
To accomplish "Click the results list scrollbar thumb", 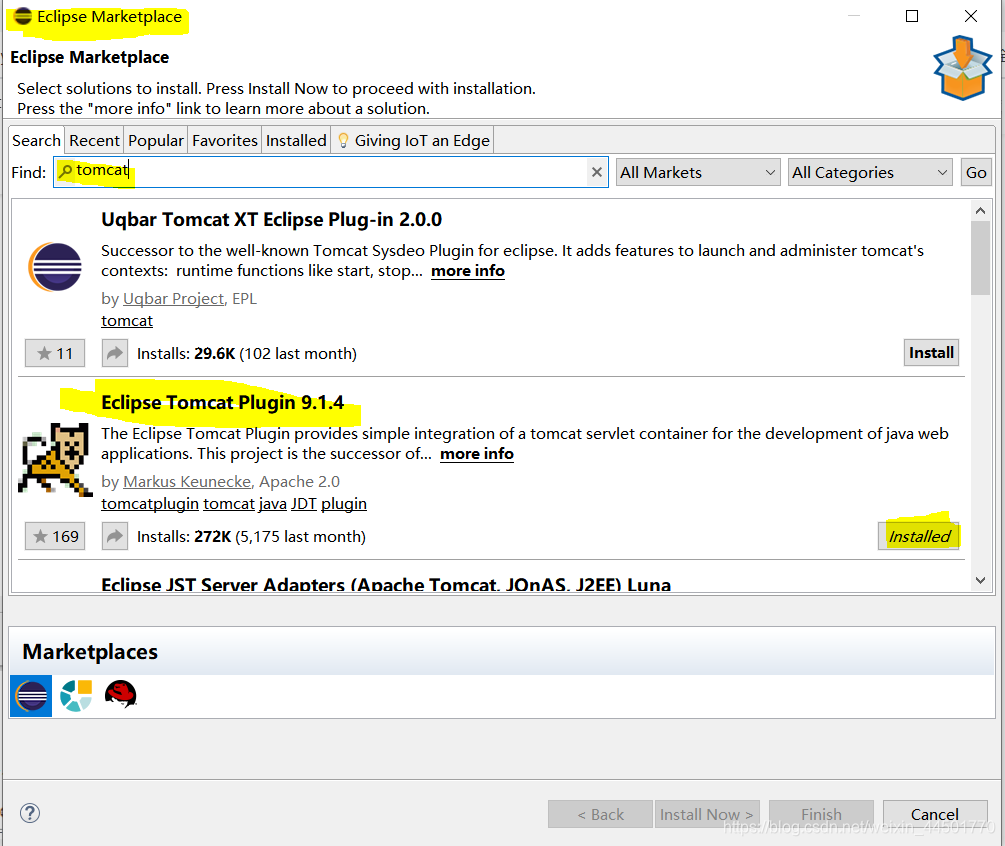I will point(980,258).
